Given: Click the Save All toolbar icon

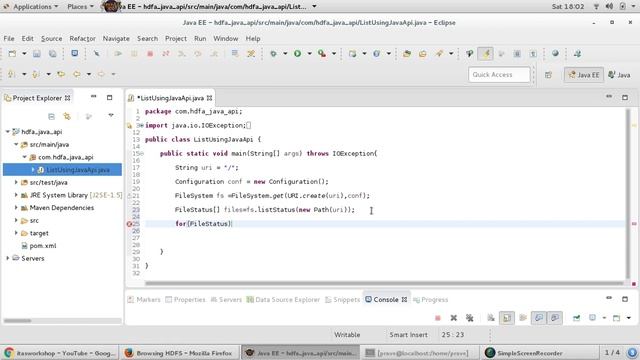Looking at the screenshot, I should (53, 53).
